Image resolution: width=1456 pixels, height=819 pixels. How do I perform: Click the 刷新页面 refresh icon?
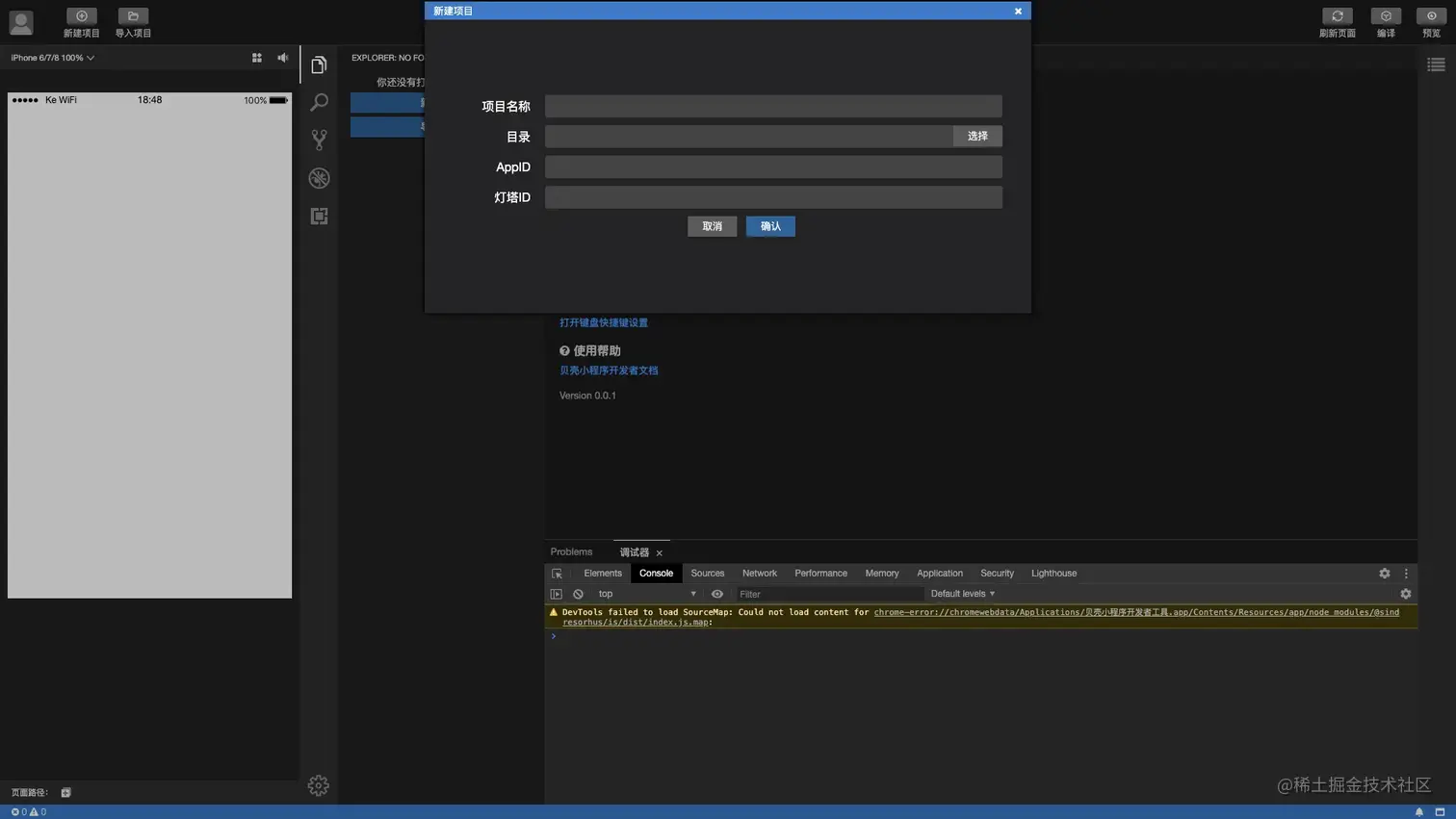pos(1337,16)
